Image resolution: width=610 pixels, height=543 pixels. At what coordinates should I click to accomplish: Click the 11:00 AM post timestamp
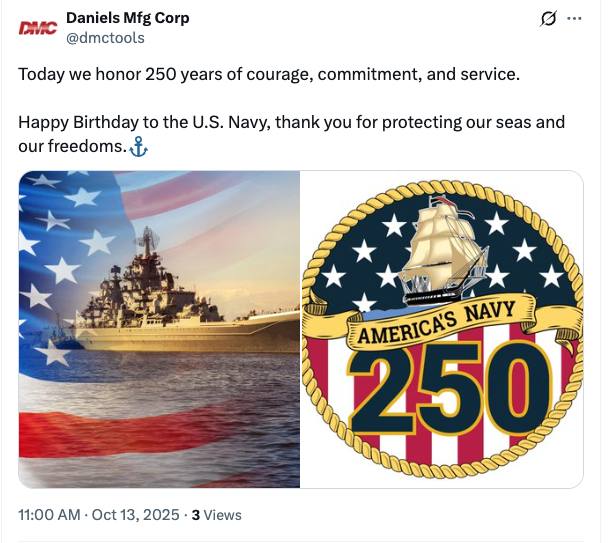[x=49, y=515]
